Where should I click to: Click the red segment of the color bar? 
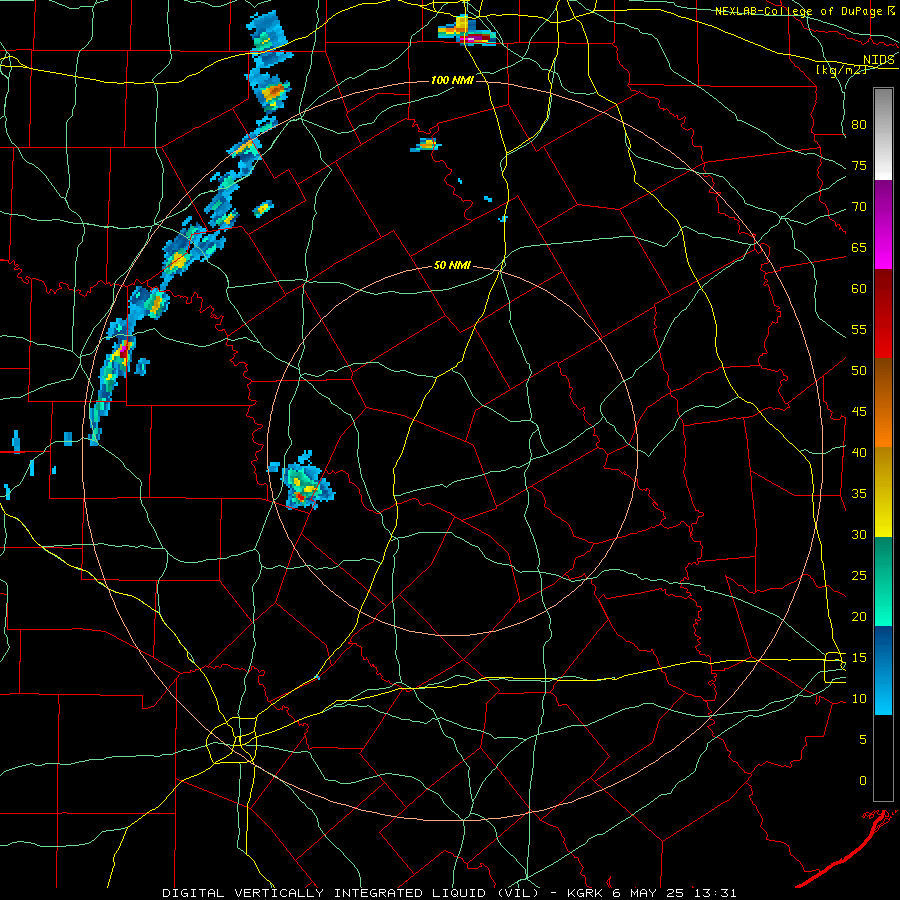[x=883, y=314]
